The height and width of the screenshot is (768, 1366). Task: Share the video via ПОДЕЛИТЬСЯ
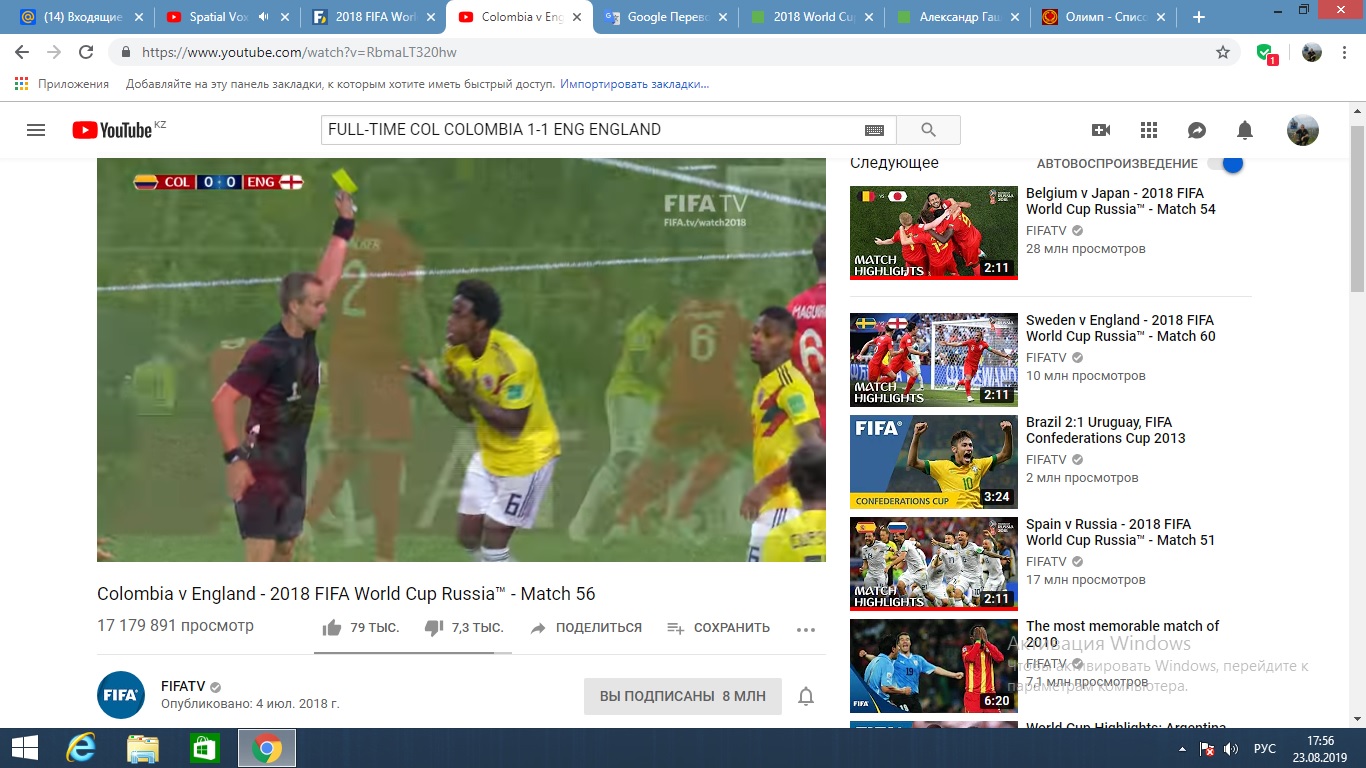point(585,628)
